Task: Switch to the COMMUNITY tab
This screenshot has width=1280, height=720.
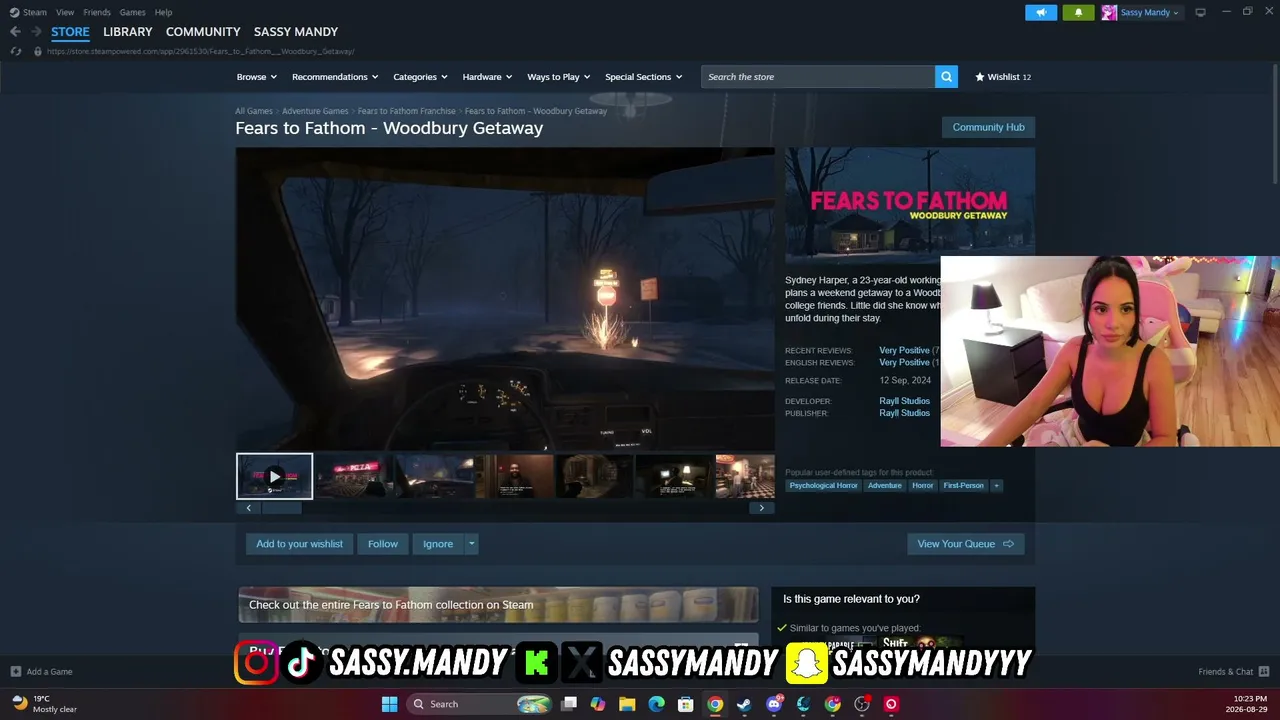Action: tap(203, 32)
